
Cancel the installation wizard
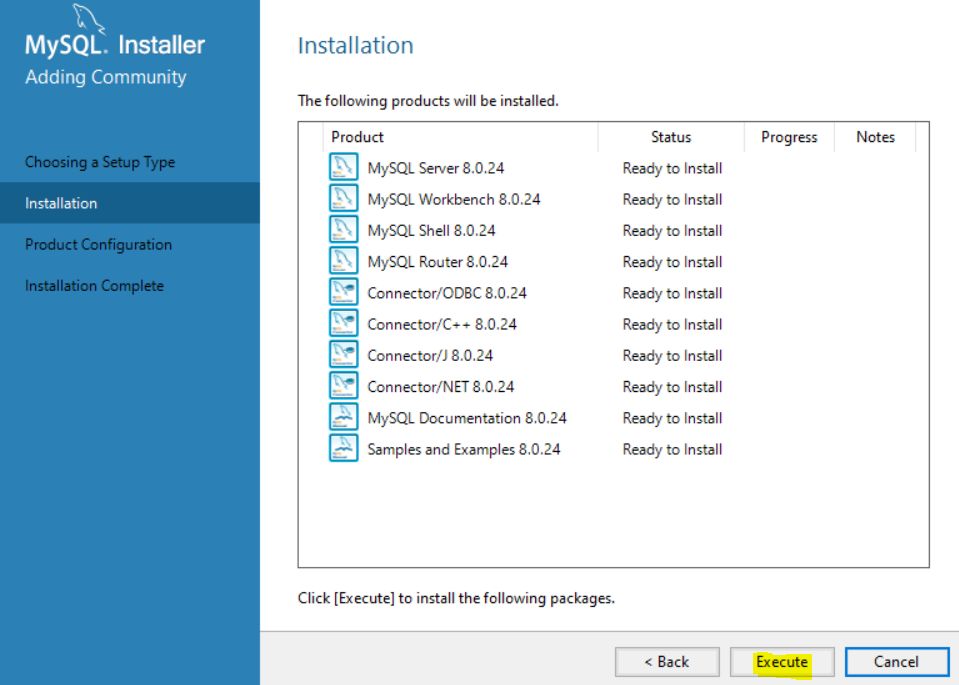tap(897, 662)
